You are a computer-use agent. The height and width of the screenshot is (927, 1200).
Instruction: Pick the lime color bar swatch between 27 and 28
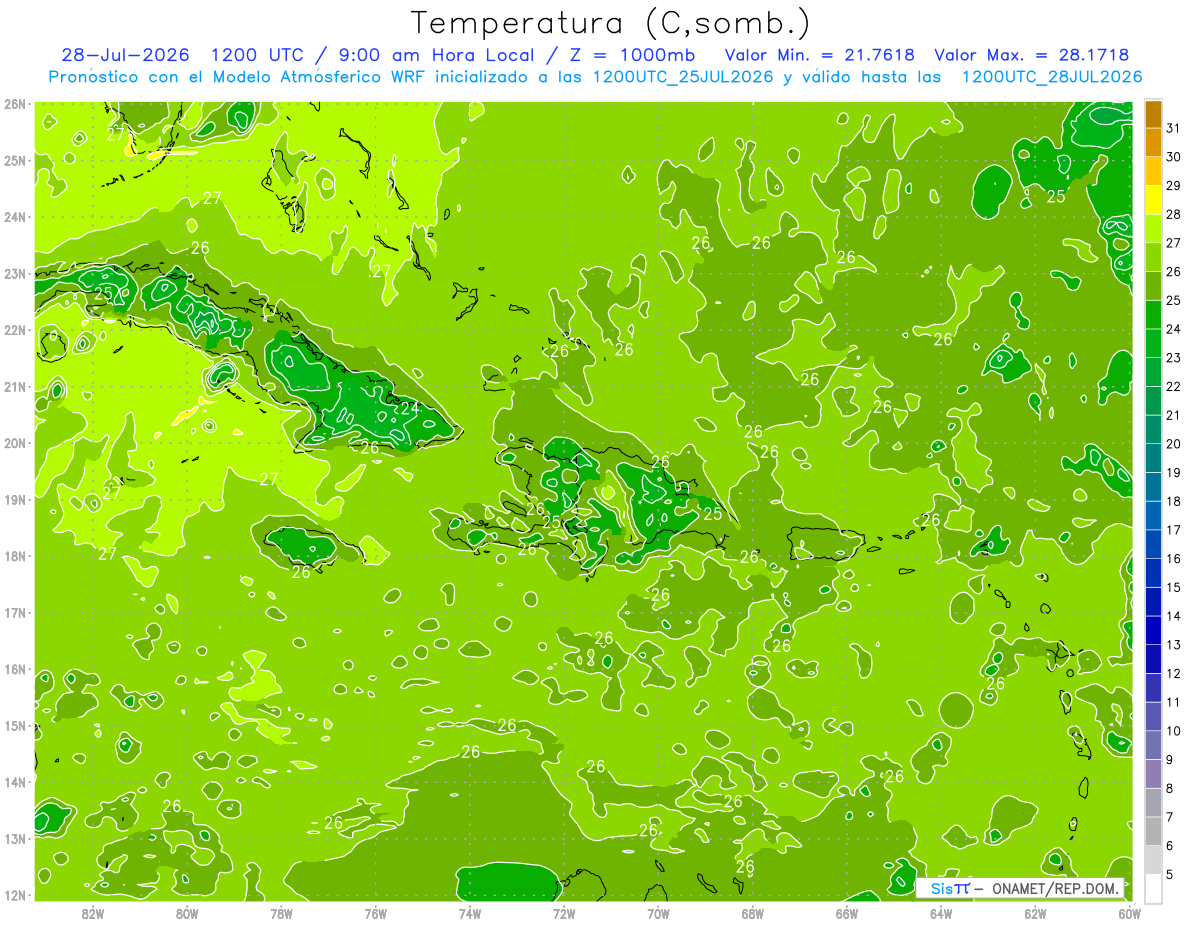[1153, 229]
